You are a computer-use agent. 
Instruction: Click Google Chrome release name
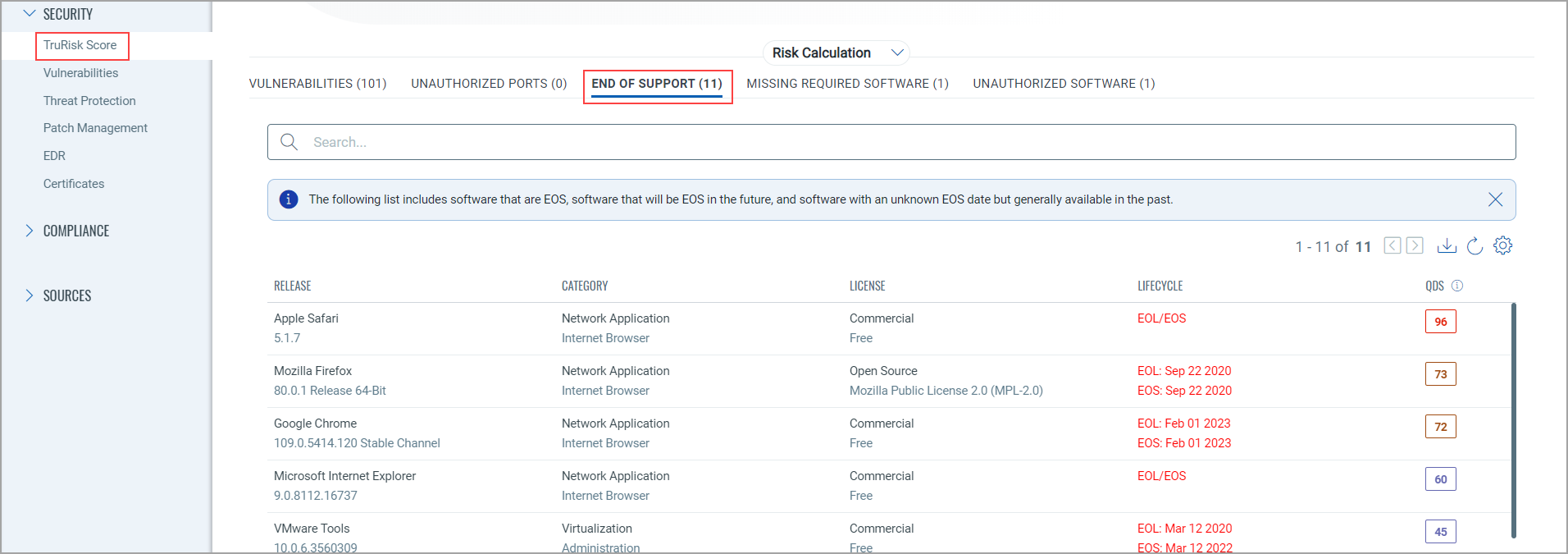pyautogui.click(x=315, y=424)
